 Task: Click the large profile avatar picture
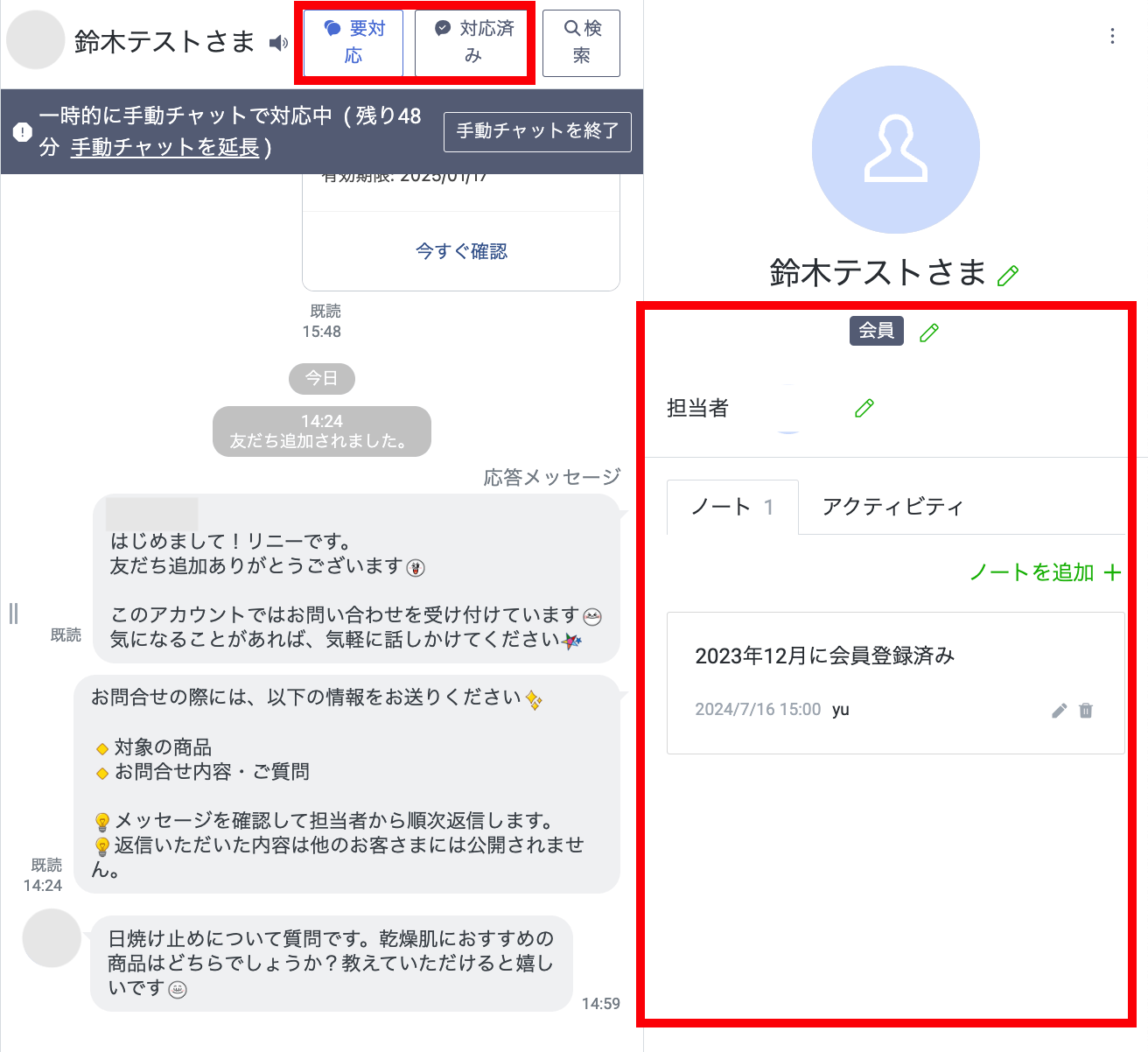pyautogui.click(x=895, y=150)
